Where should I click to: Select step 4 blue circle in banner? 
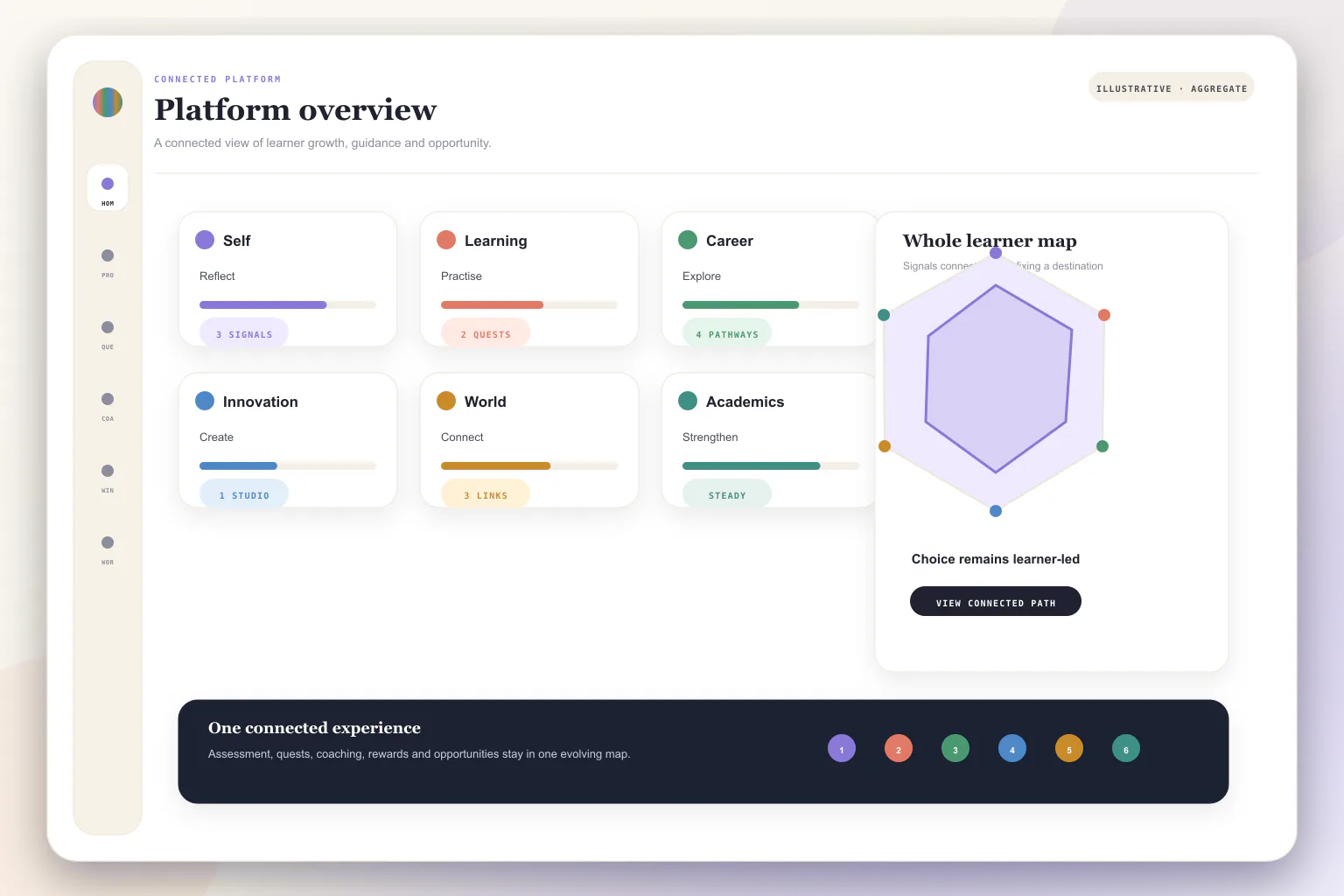point(1012,748)
